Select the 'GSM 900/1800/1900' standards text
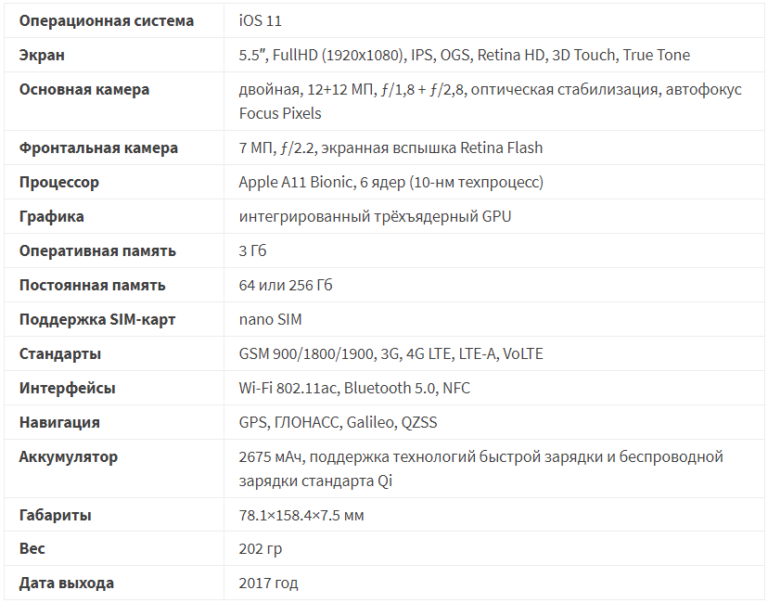The height and width of the screenshot is (603, 768). click(x=306, y=354)
